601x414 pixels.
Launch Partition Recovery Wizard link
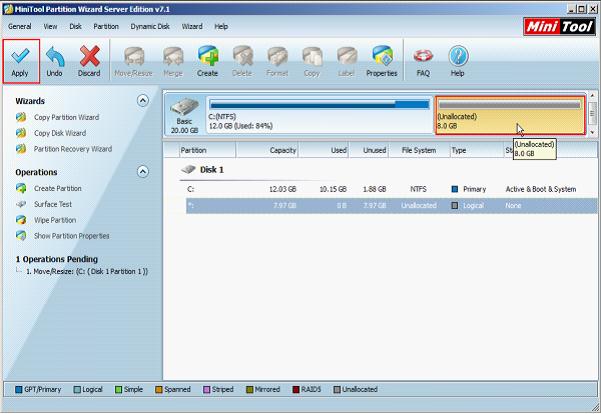point(73,149)
